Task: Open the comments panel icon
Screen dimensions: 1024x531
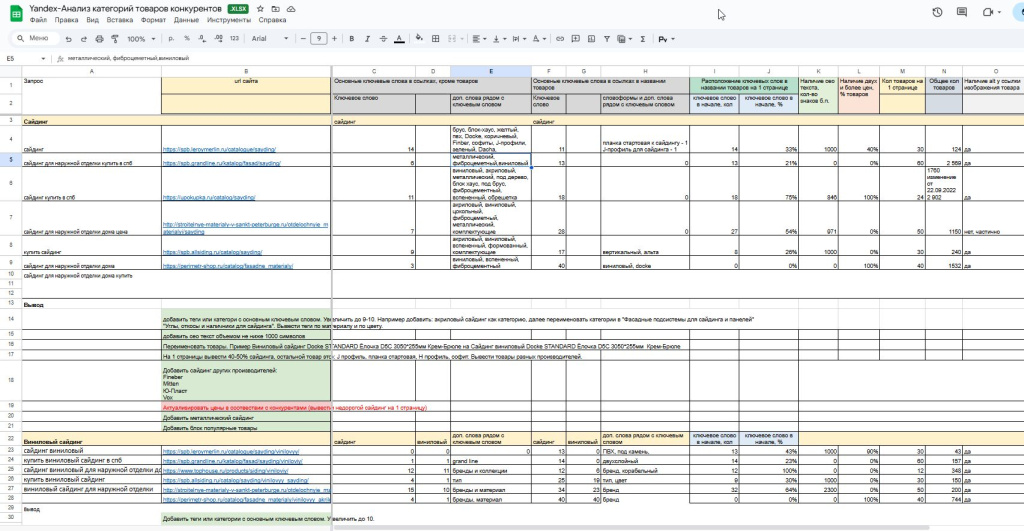Action: click(962, 12)
